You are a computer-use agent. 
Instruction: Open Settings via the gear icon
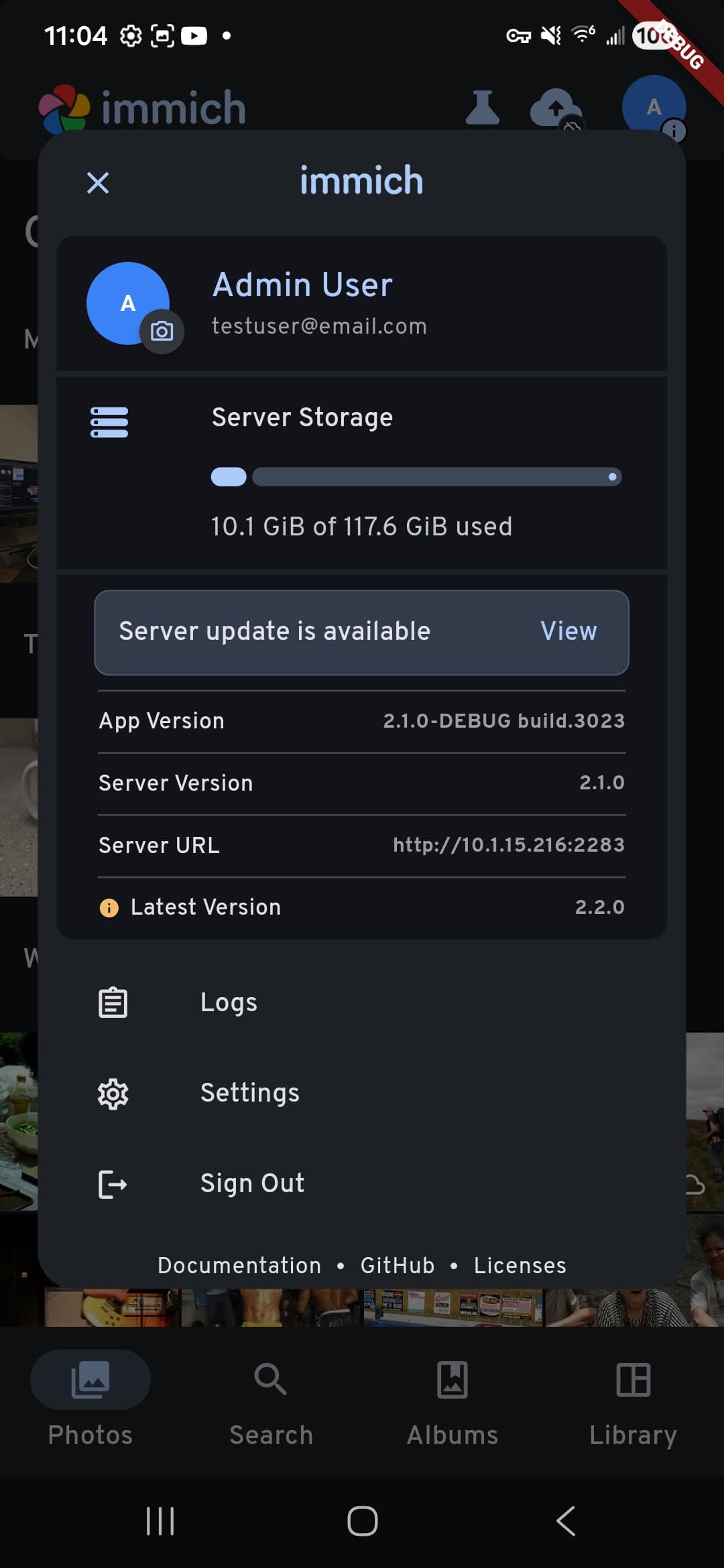[x=113, y=1094]
